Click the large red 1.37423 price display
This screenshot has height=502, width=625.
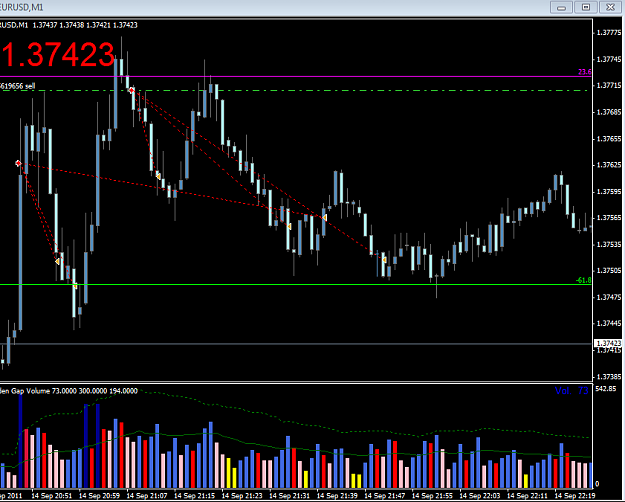[x=58, y=55]
